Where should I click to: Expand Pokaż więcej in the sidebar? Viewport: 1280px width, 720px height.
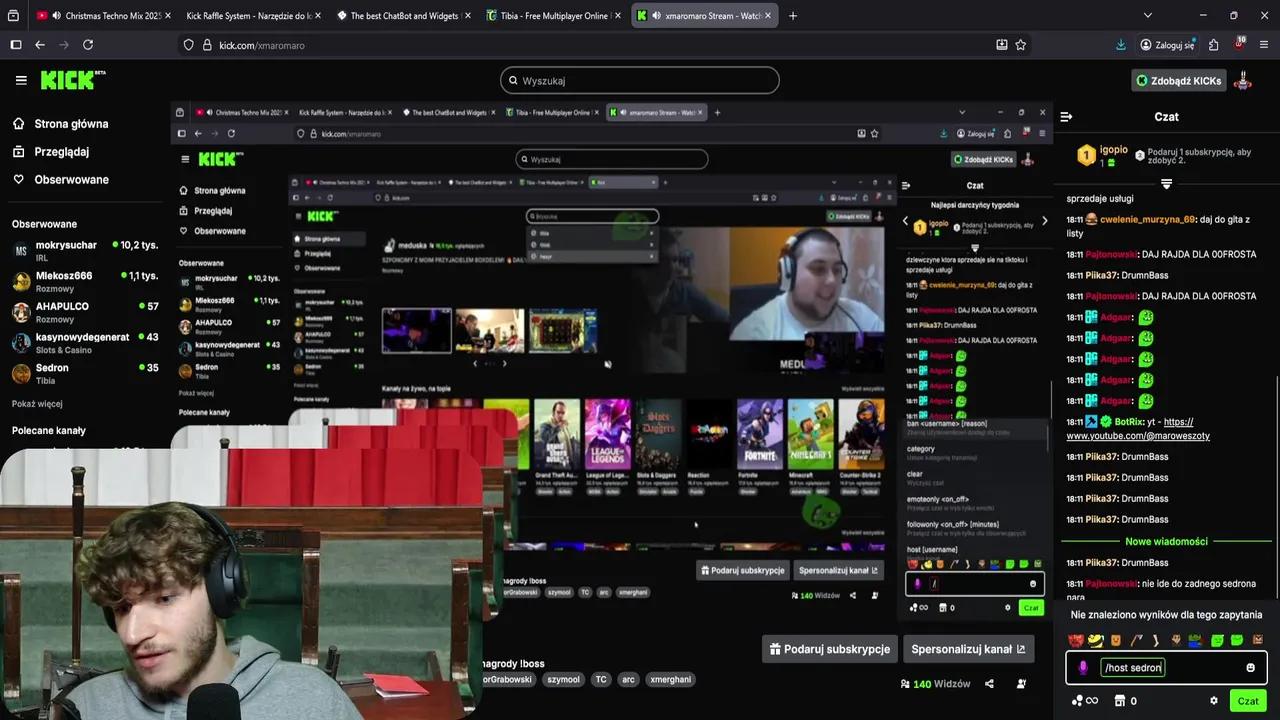[36, 403]
